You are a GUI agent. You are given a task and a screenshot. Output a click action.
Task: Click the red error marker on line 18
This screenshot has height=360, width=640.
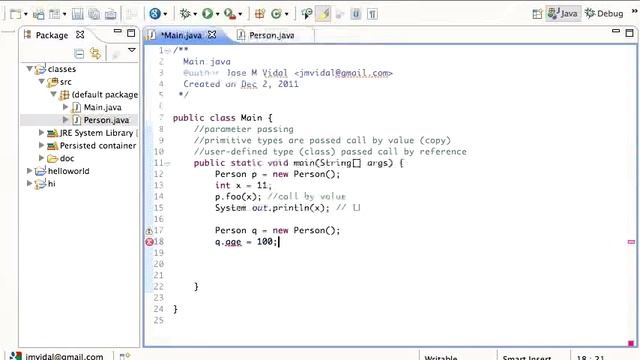[x=149, y=242]
